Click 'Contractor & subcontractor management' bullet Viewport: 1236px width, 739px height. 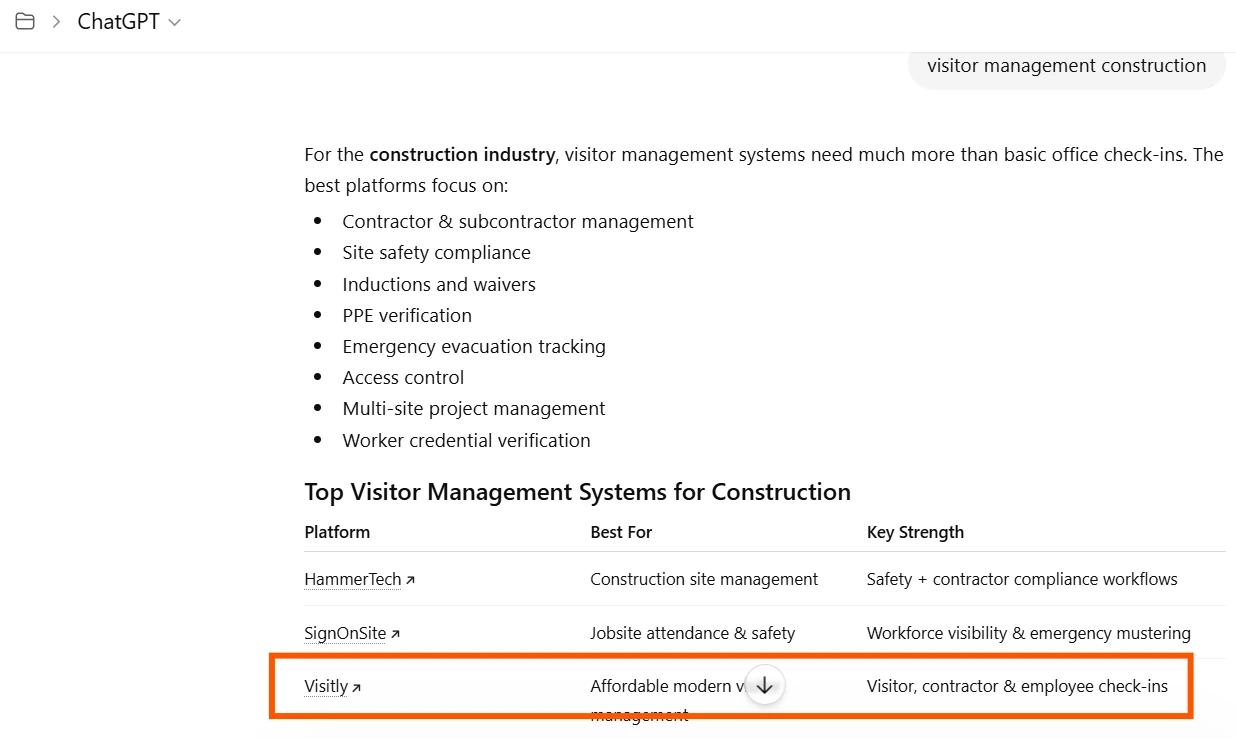[x=518, y=222]
